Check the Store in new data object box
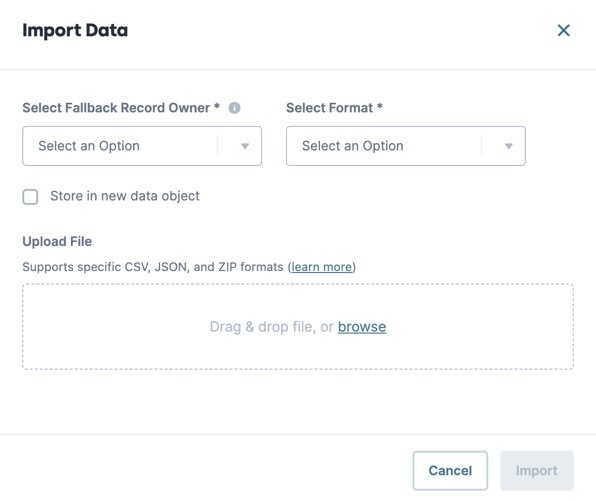The height and width of the screenshot is (501, 596). point(30,197)
